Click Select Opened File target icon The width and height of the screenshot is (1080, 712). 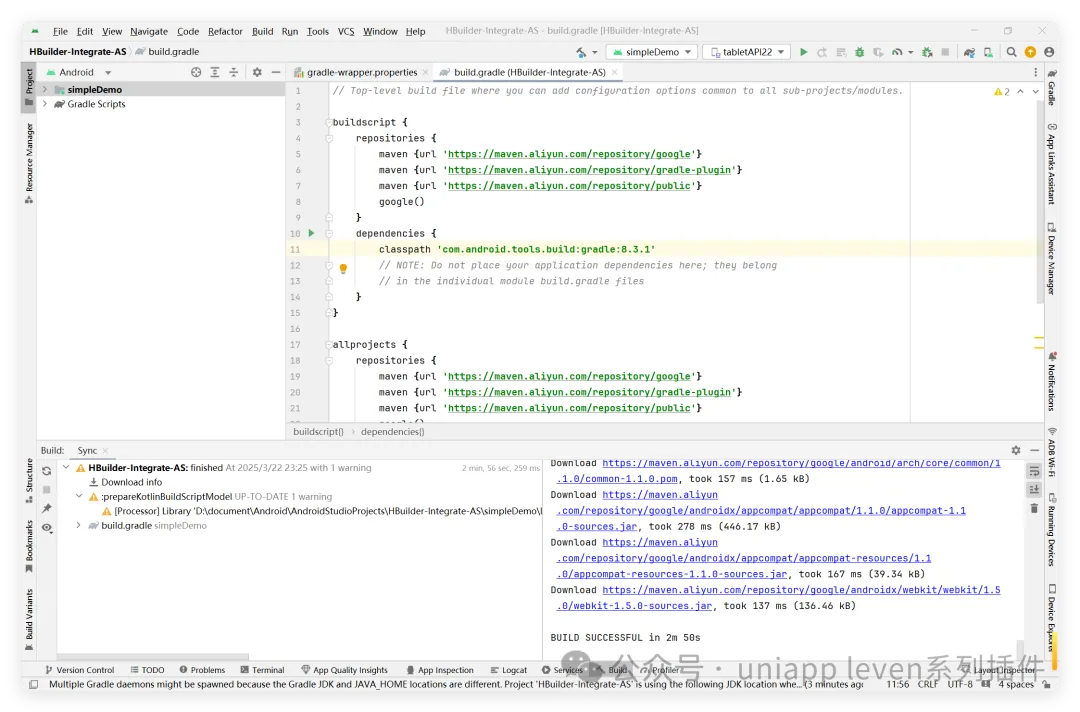[196, 72]
